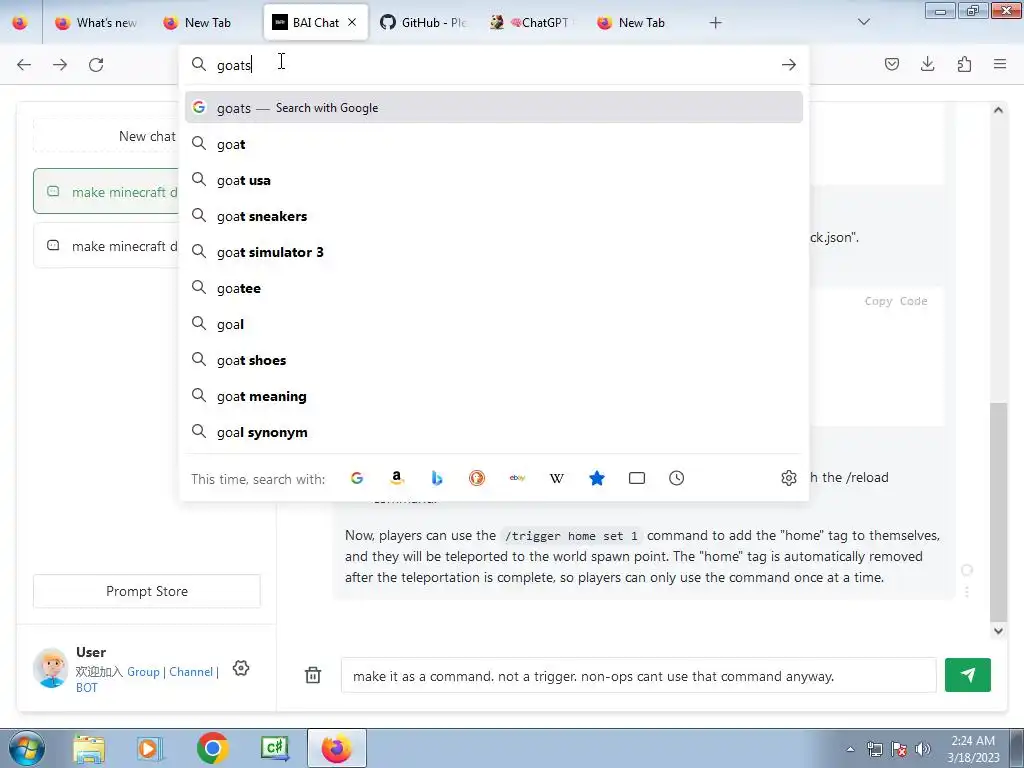Click the volume icon in system tray
This screenshot has width=1024, height=768.
coord(923,749)
